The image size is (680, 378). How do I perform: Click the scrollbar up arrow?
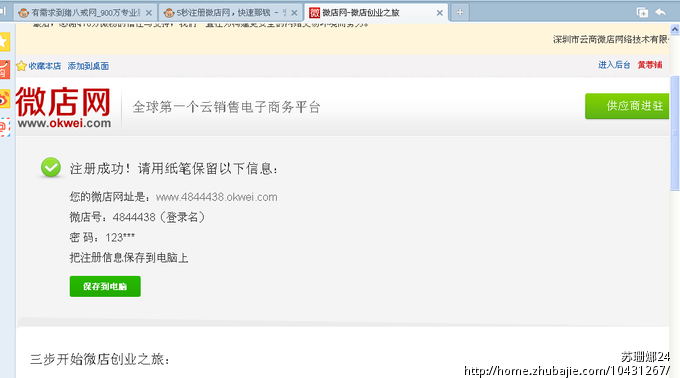tap(675, 29)
